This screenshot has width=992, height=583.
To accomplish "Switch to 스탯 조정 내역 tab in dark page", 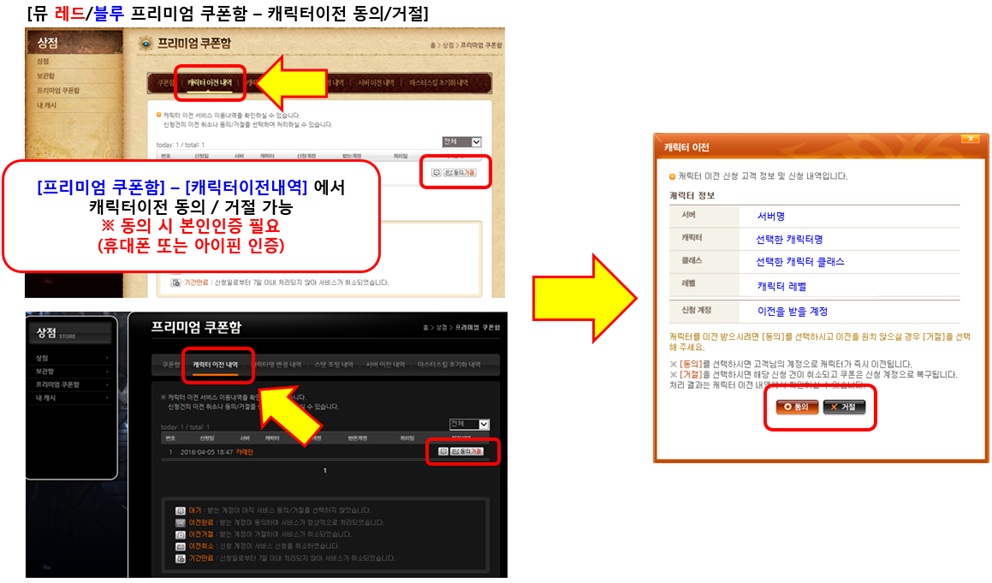I will click(335, 365).
